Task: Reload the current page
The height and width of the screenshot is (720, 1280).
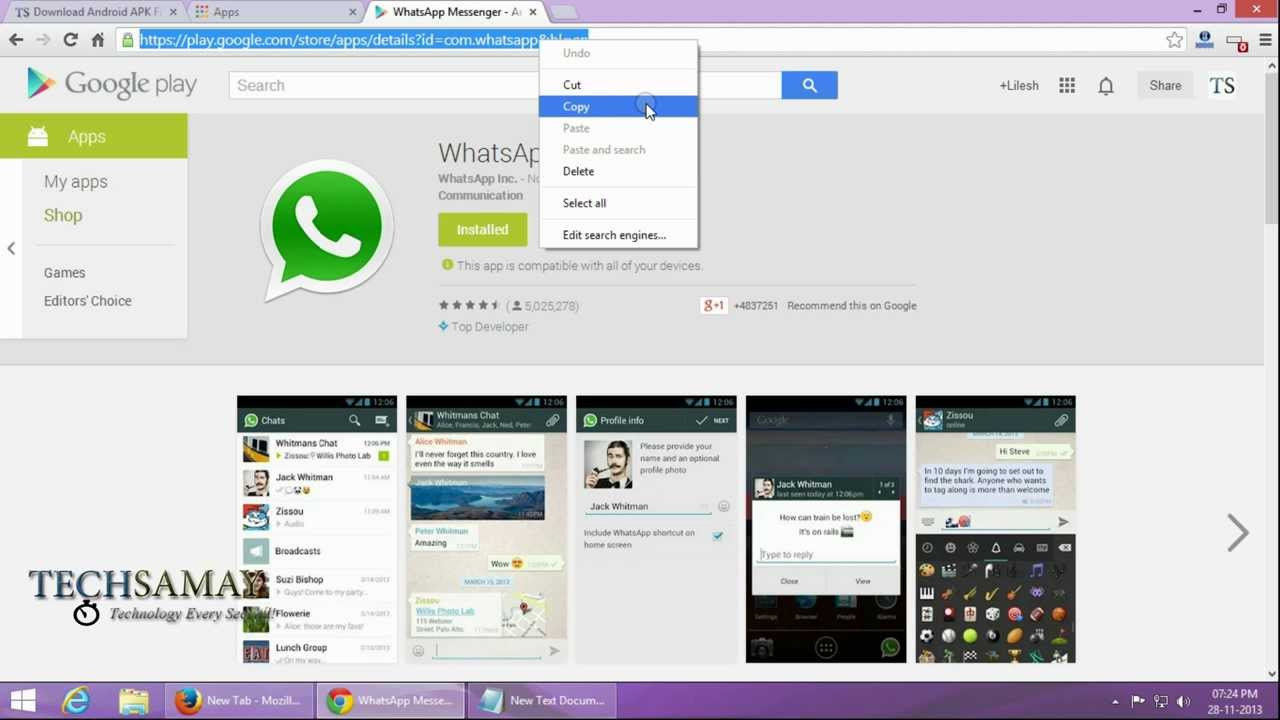Action: [x=70, y=40]
